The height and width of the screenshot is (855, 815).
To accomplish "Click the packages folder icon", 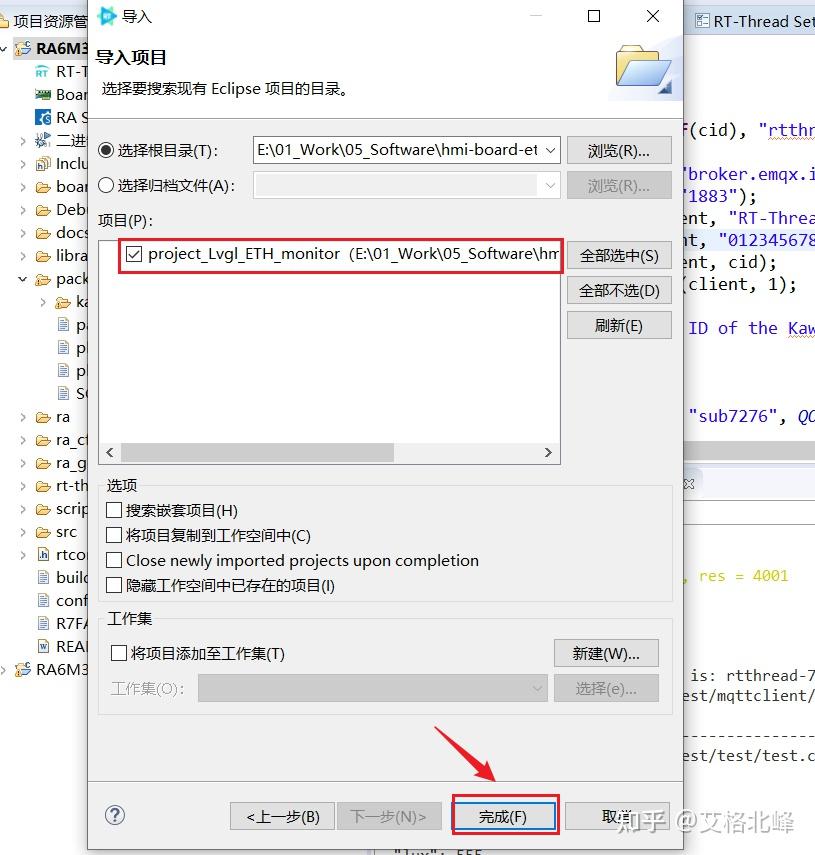I will [43, 279].
